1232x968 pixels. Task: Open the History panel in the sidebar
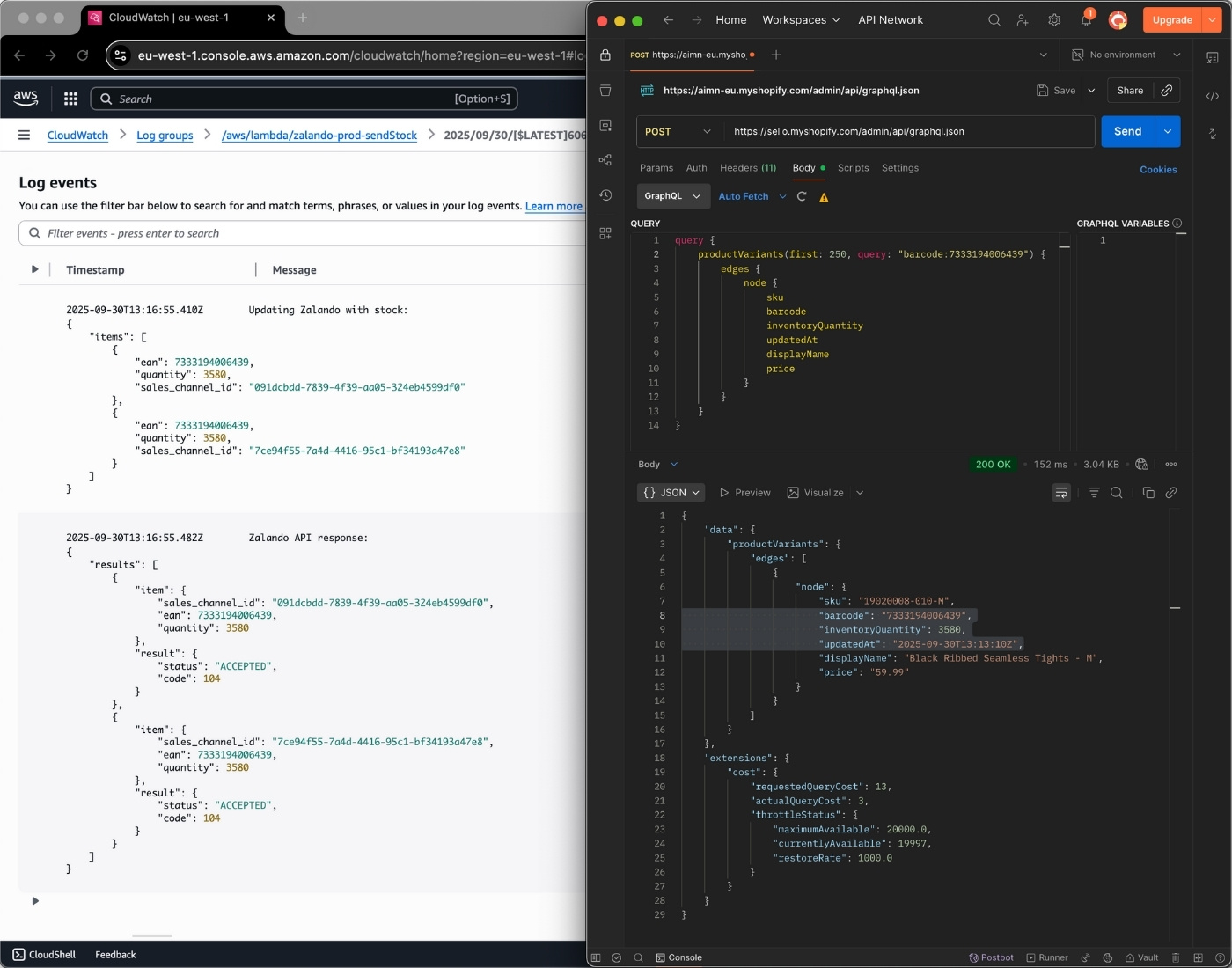click(605, 195)
